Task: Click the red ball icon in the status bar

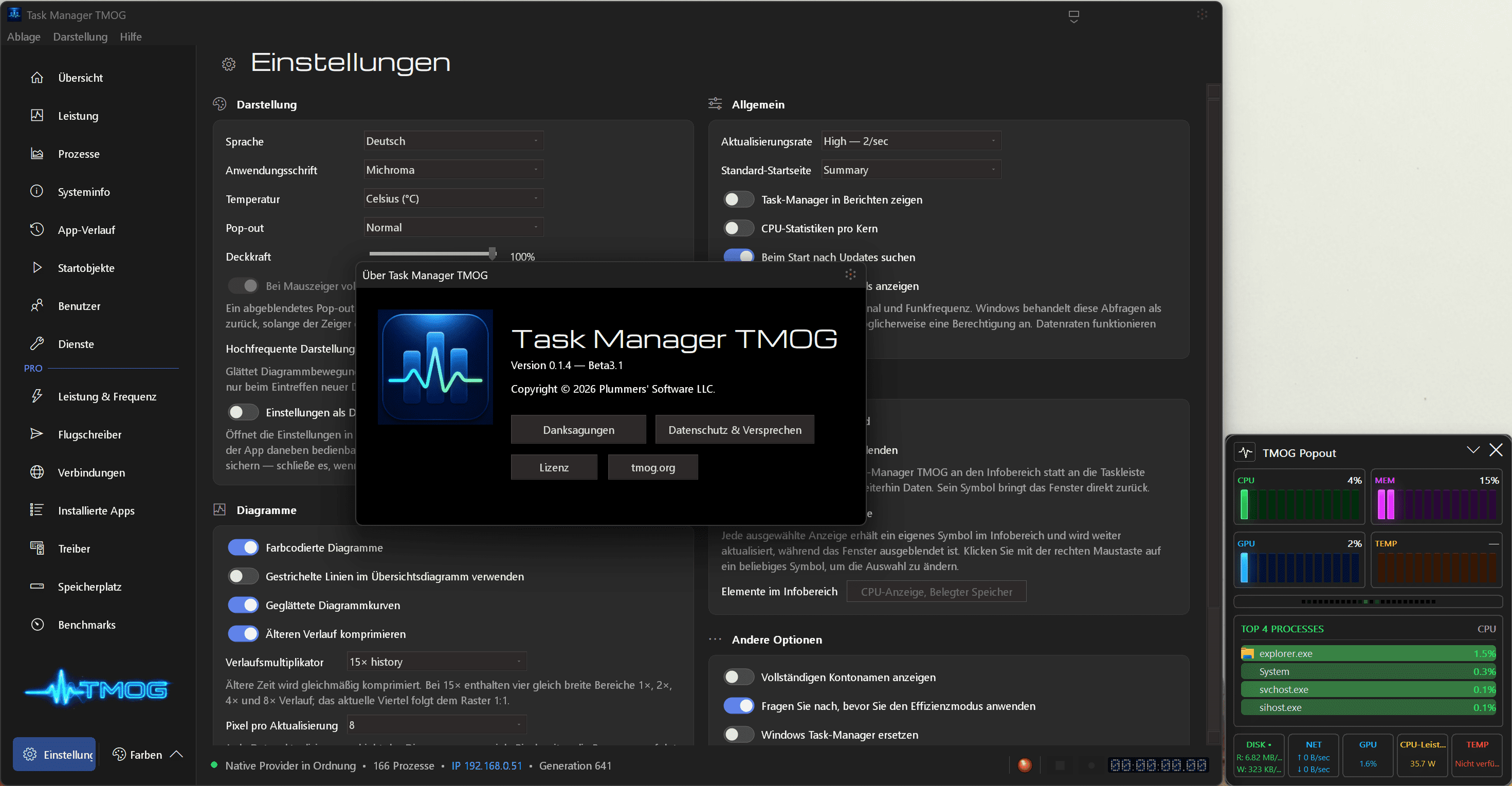Action: click(1025, 765)
